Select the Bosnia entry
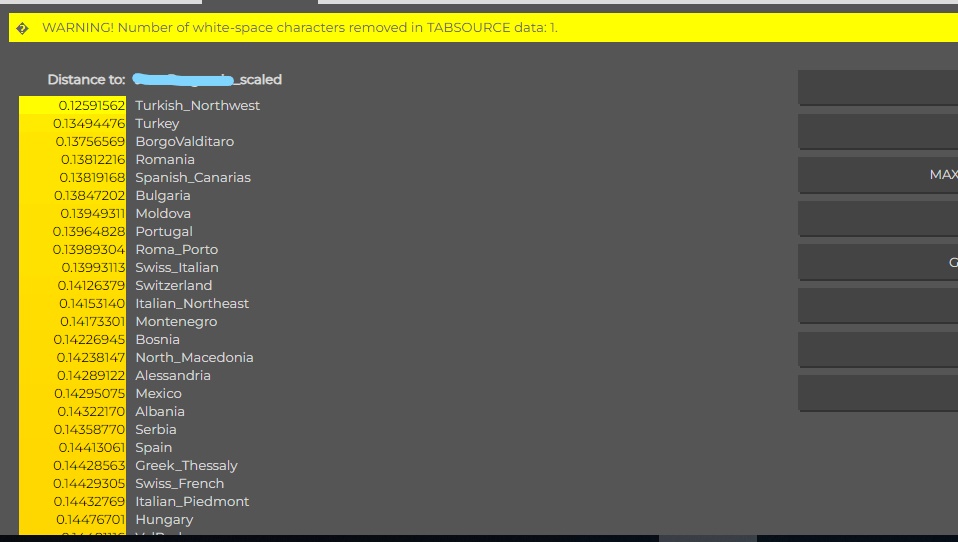 tap(157, 340)
